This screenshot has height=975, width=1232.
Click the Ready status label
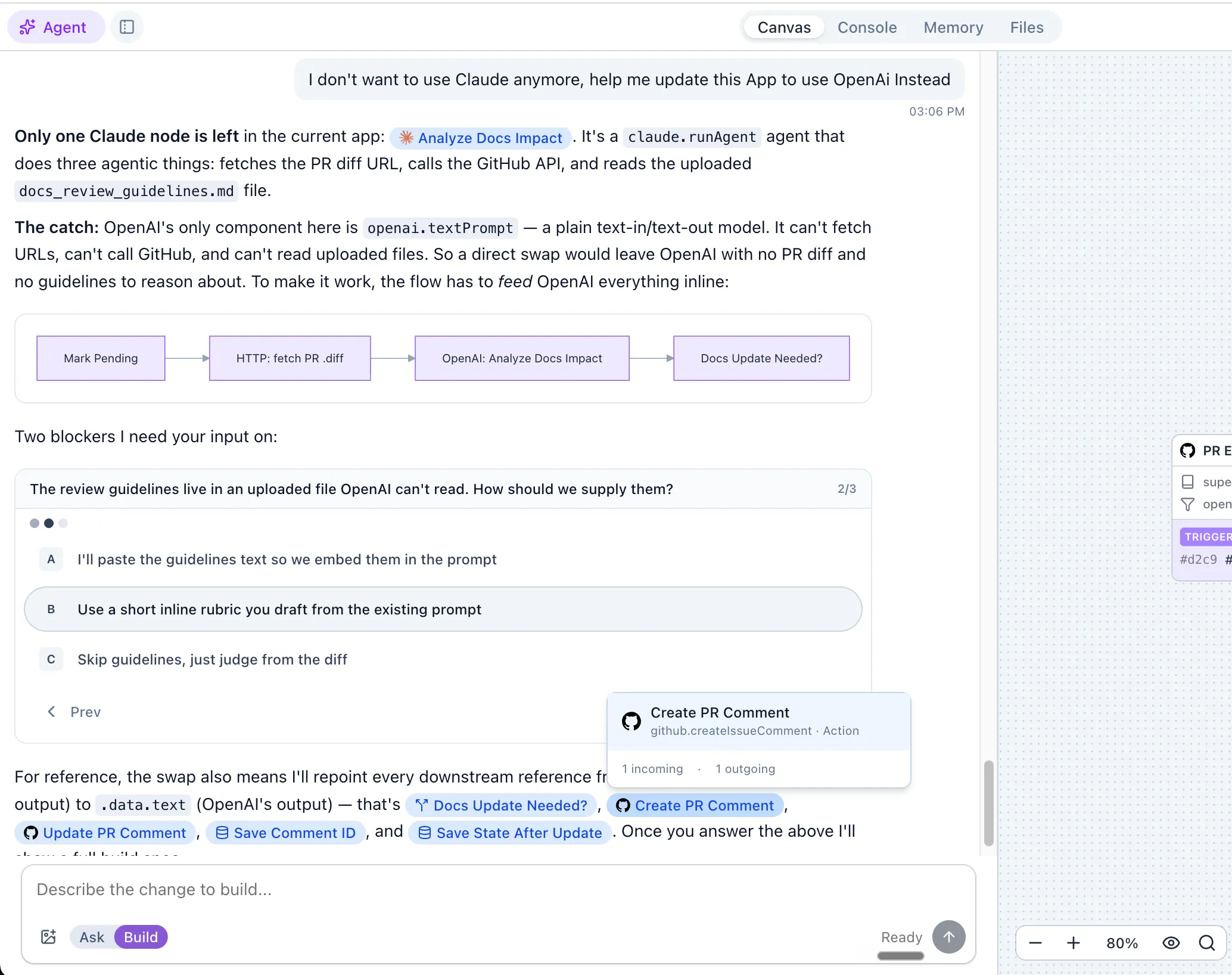tap(901, 937)
